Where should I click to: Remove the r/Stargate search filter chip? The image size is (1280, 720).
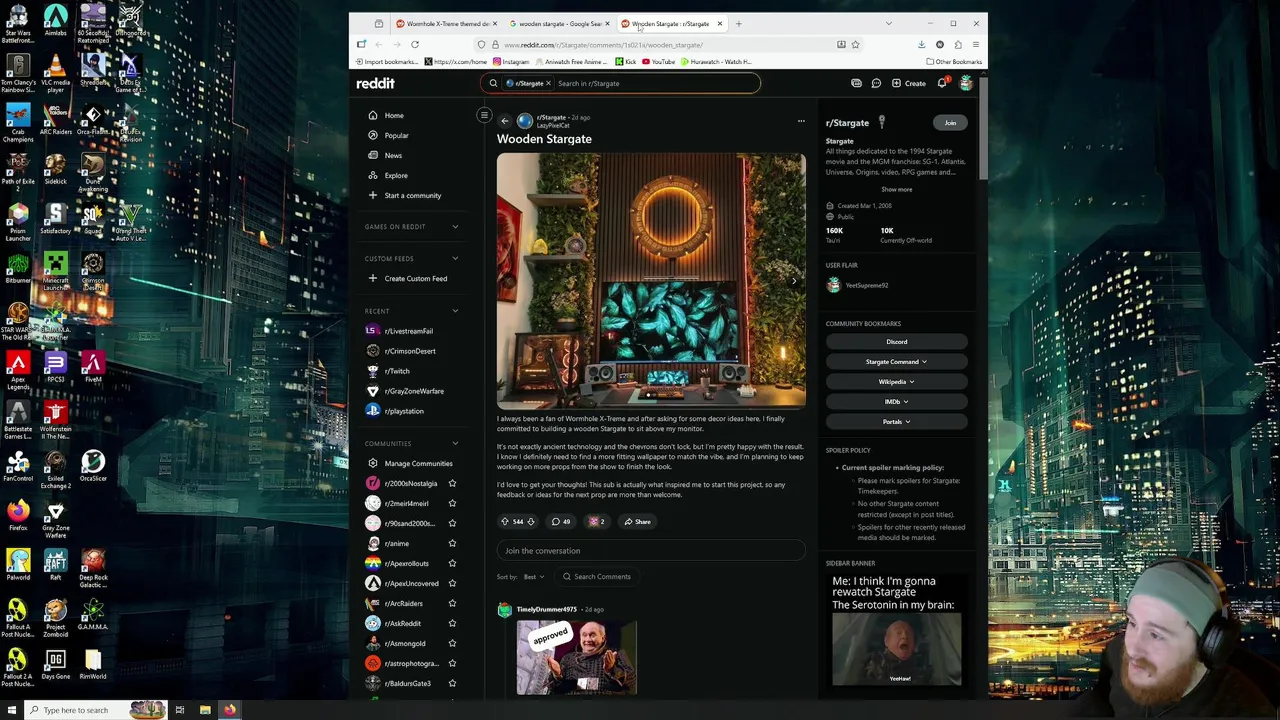548,84
